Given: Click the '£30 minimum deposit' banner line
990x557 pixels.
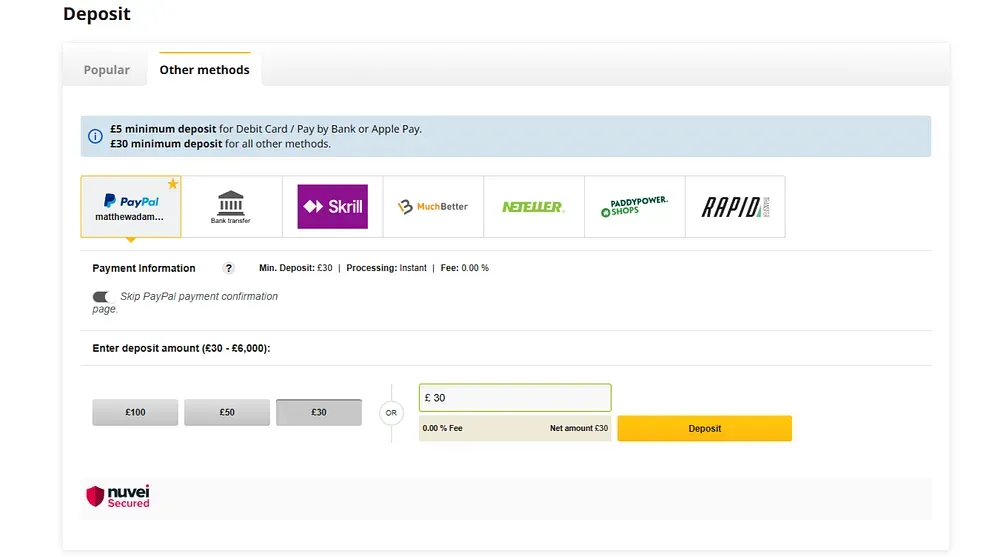Looking at the screenshot, I should (220, 144).
